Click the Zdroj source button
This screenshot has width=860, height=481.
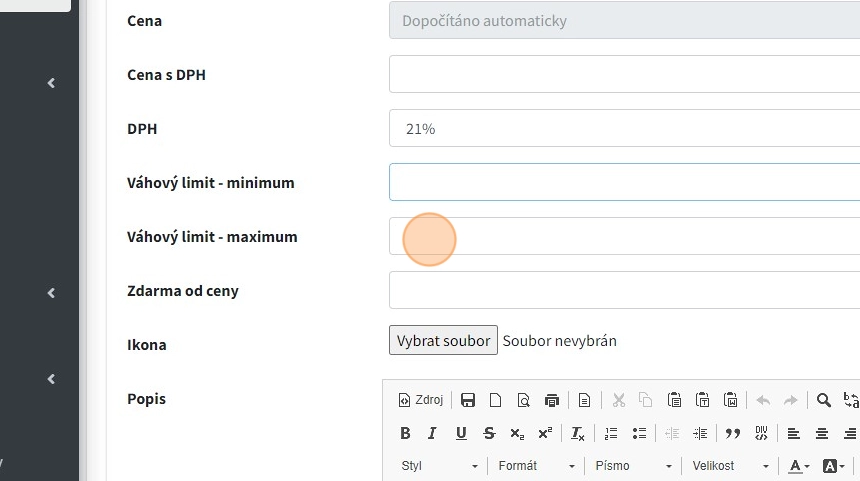pyautogui.click(x=421, y=400)
